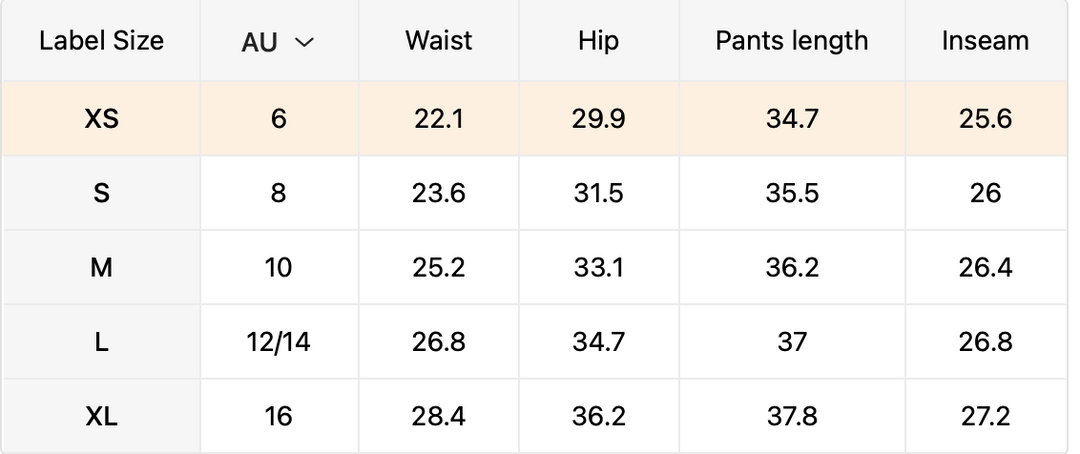Click the 22.1 waist value
The height and width of the screenshot is (454, 1080).
point(439,119)
